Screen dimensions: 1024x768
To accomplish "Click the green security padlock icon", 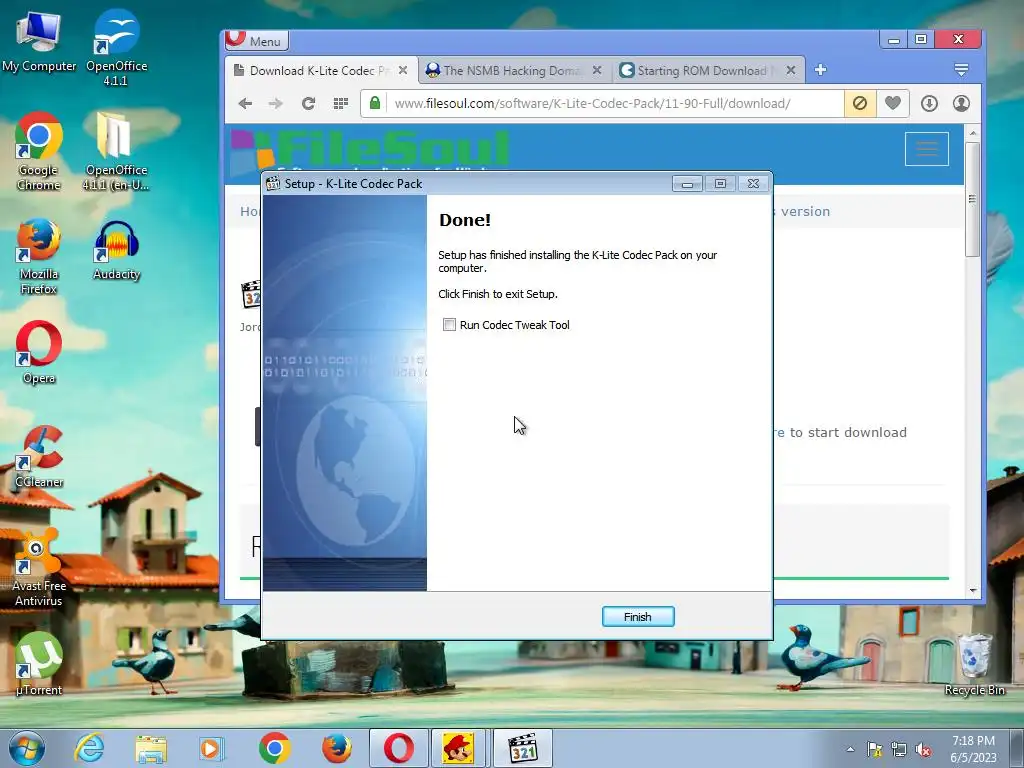I will click(x=375, y=103).
